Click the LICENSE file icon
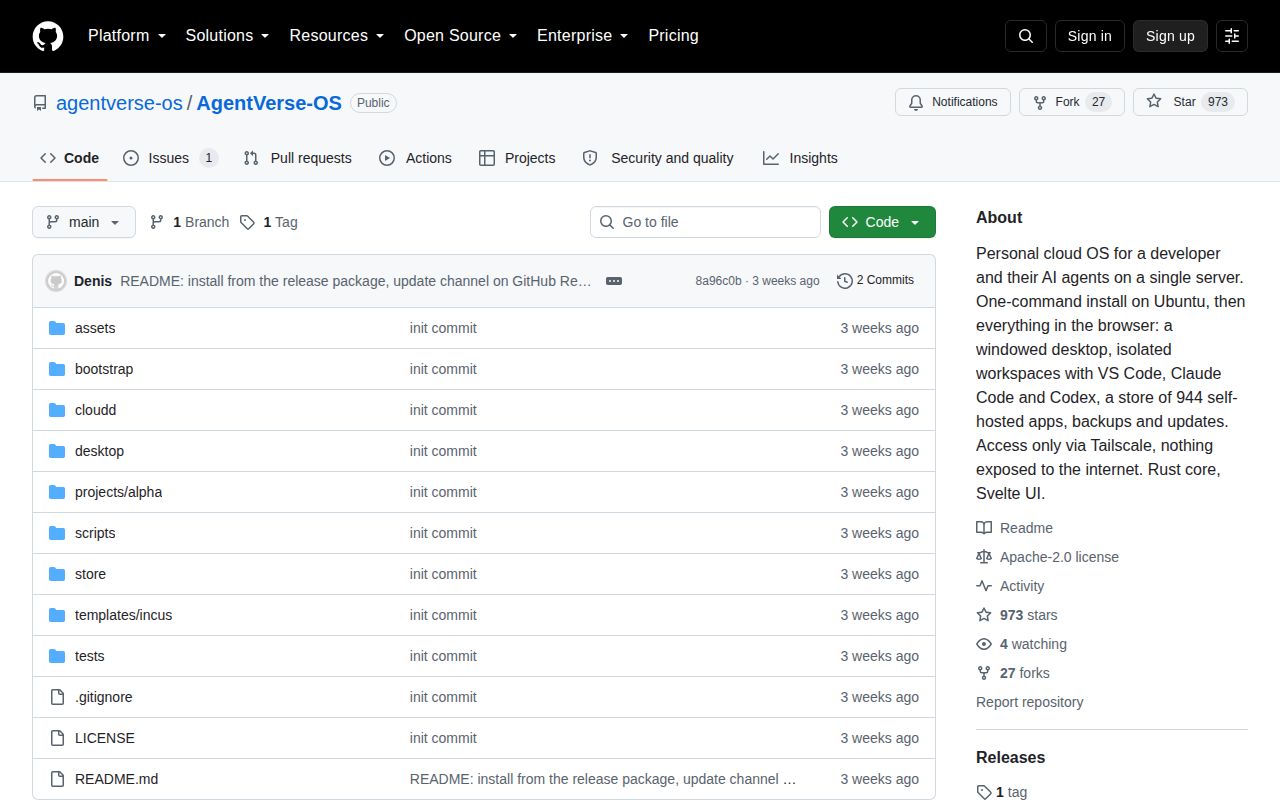This screenshot has width=1280, height=800. [57, 738]
